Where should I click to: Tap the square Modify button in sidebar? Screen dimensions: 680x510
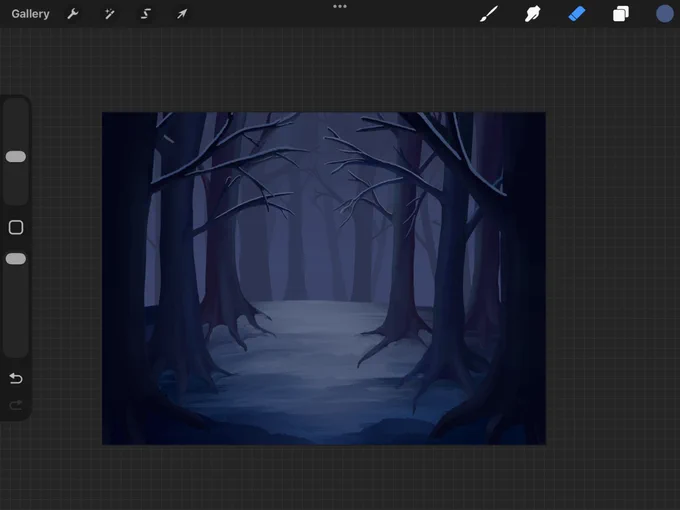(x=16, y=227)
